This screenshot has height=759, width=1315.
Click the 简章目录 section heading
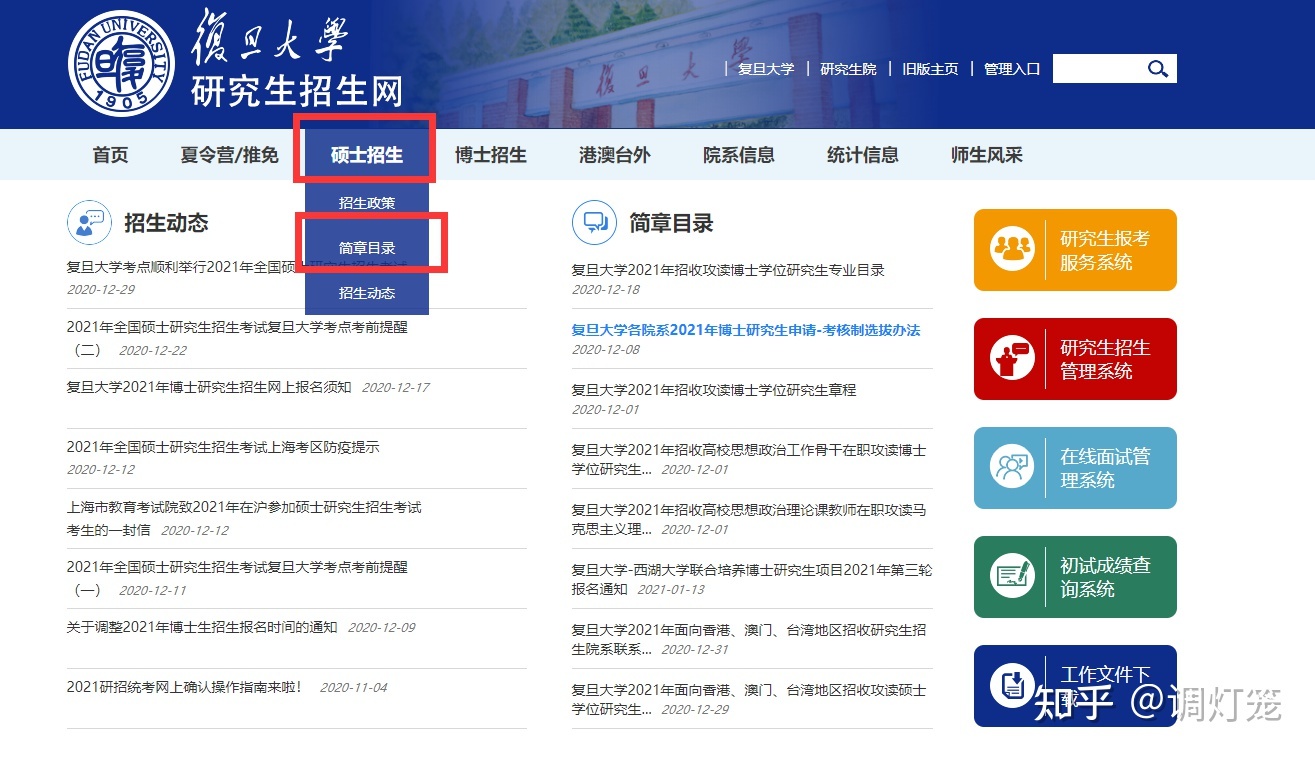tap(671, 223)
